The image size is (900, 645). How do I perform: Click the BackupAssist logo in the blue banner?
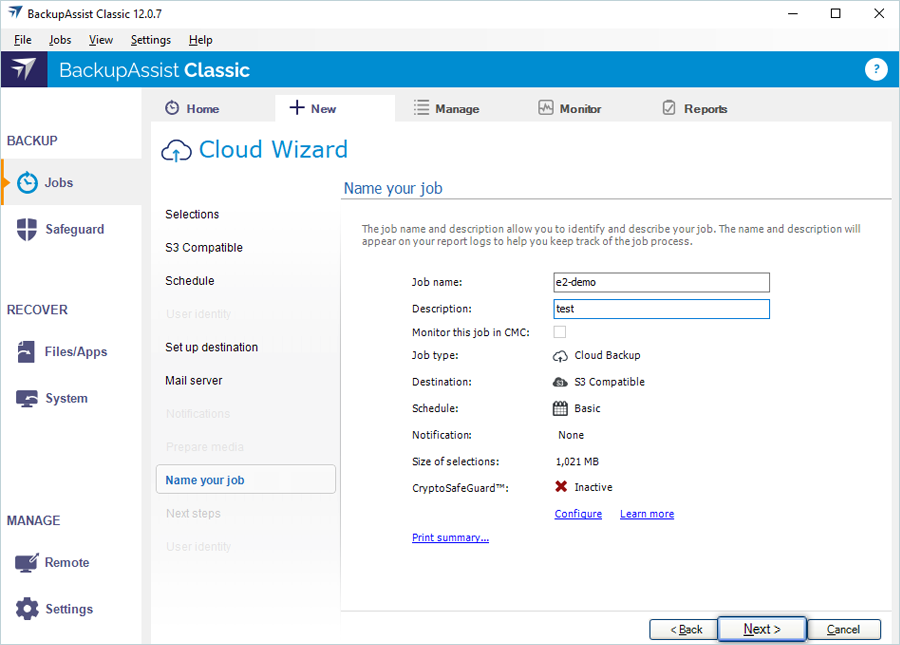click(x=24, y=69)
